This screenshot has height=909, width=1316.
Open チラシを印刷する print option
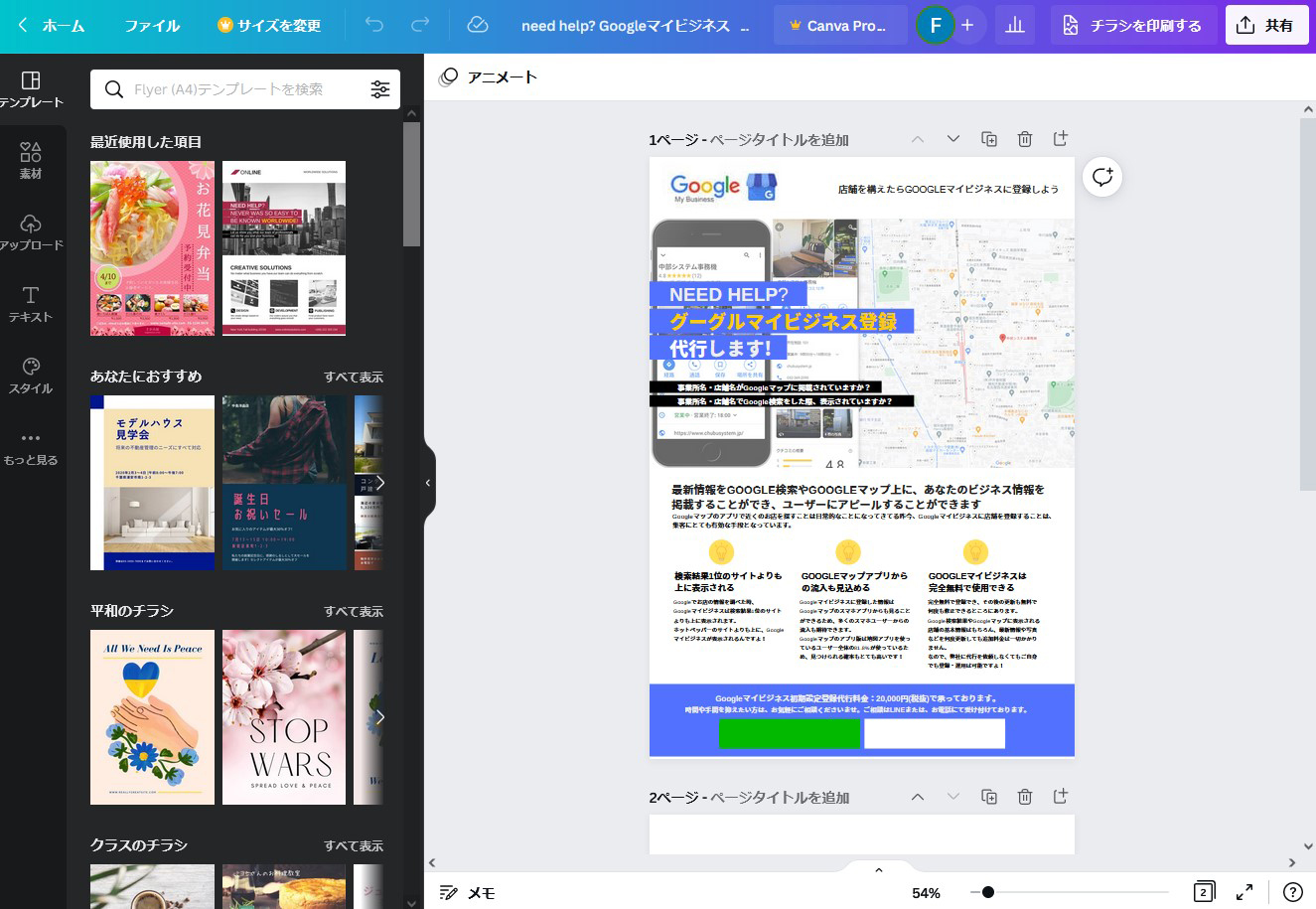1132,26
